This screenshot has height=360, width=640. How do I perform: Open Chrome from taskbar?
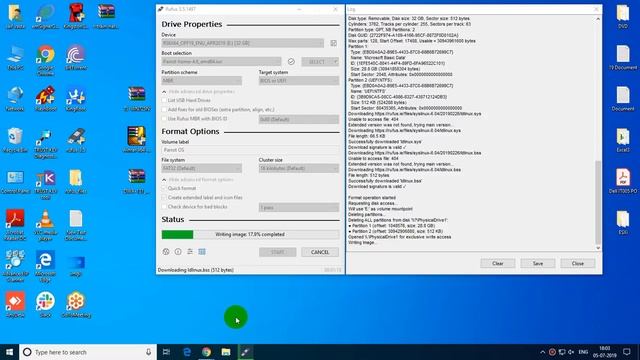tap(206, 352)
